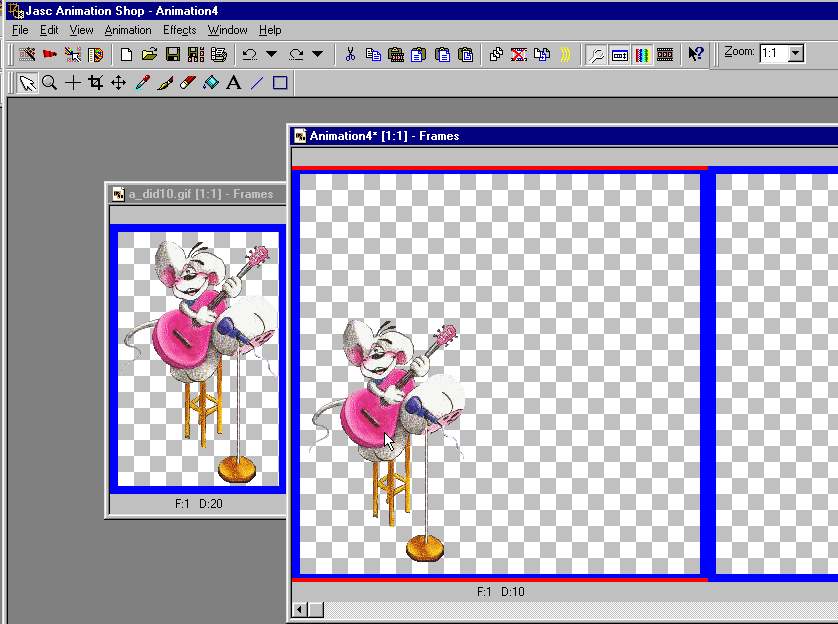Click the yellow waves toolbar icon
Viewport: 838px width, 624px height.
pyautogui.click(x=565, y=54)
